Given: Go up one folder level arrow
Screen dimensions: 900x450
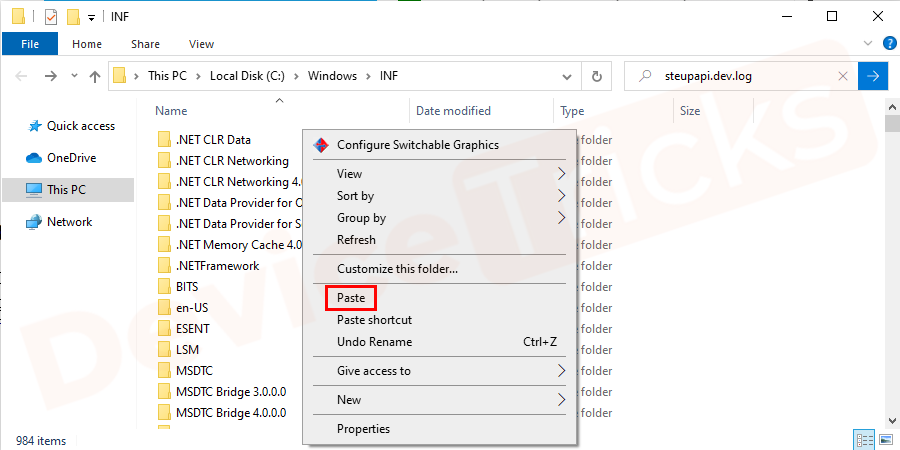Looking at the screenshot, I should click(95, 76).
